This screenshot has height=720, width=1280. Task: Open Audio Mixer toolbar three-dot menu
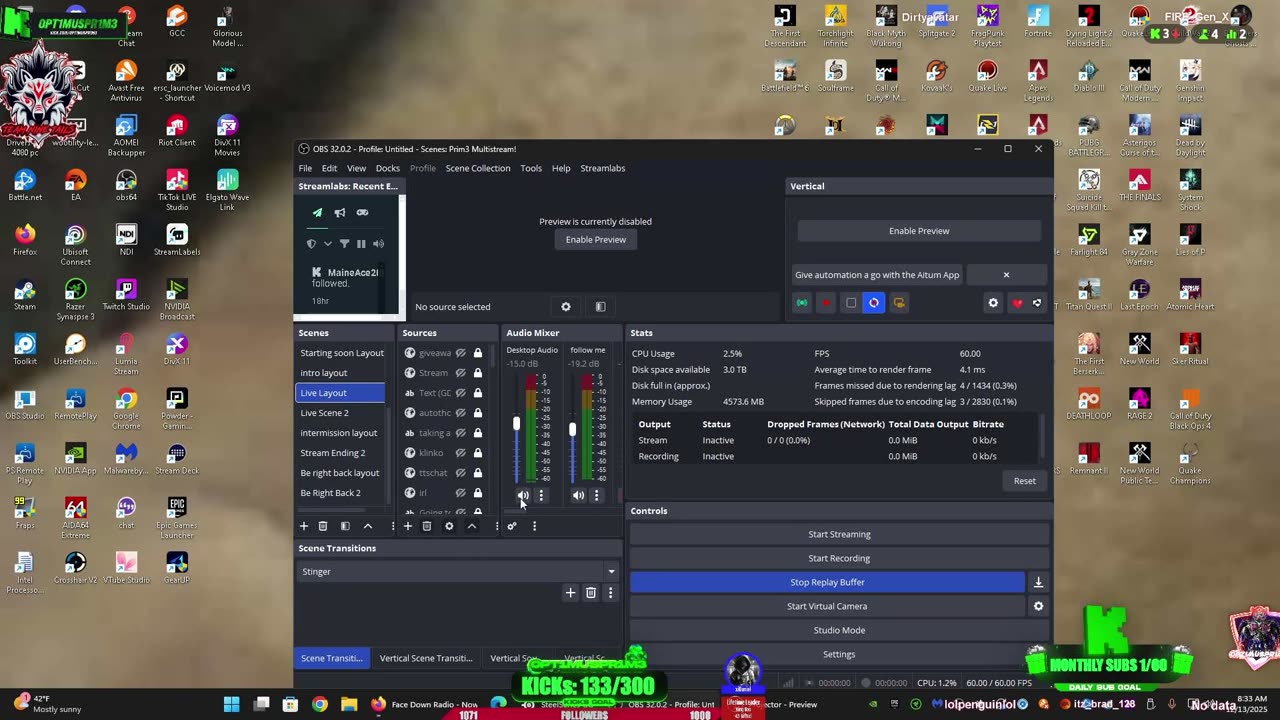[x=534, y=526]
